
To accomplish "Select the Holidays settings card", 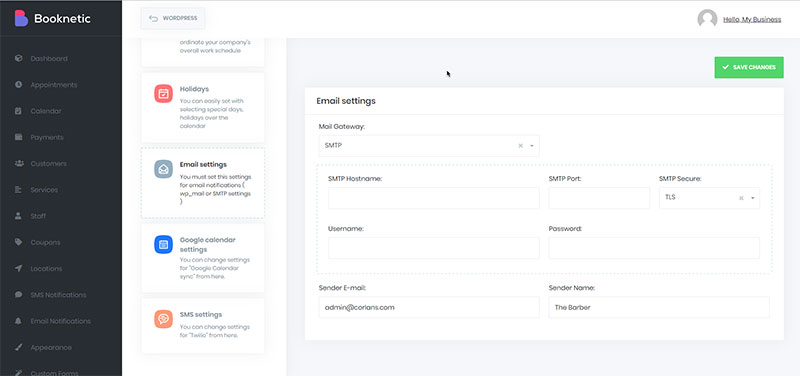I will coord(203,107).
